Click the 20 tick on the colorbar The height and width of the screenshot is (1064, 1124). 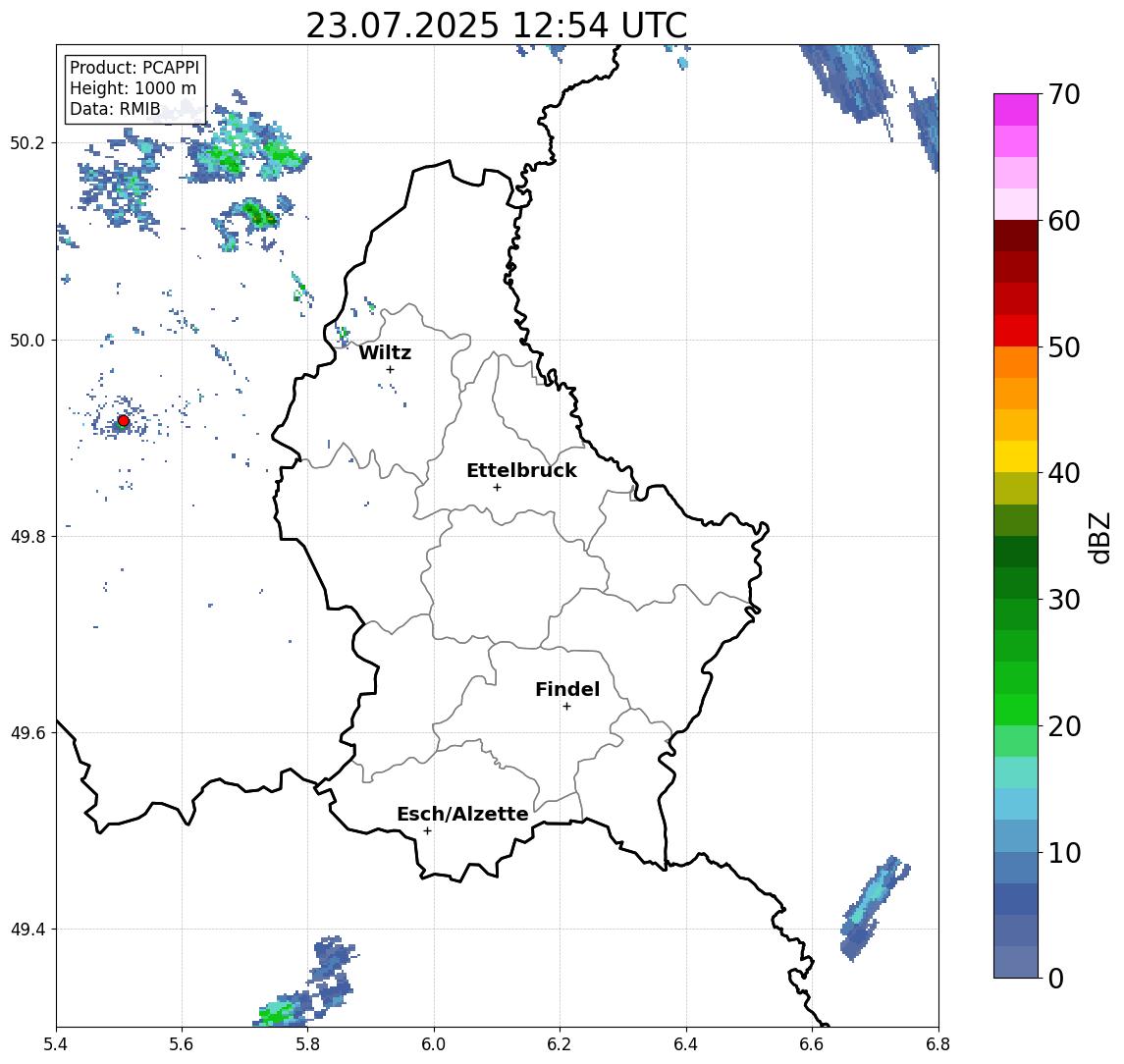pos(1064,725)
